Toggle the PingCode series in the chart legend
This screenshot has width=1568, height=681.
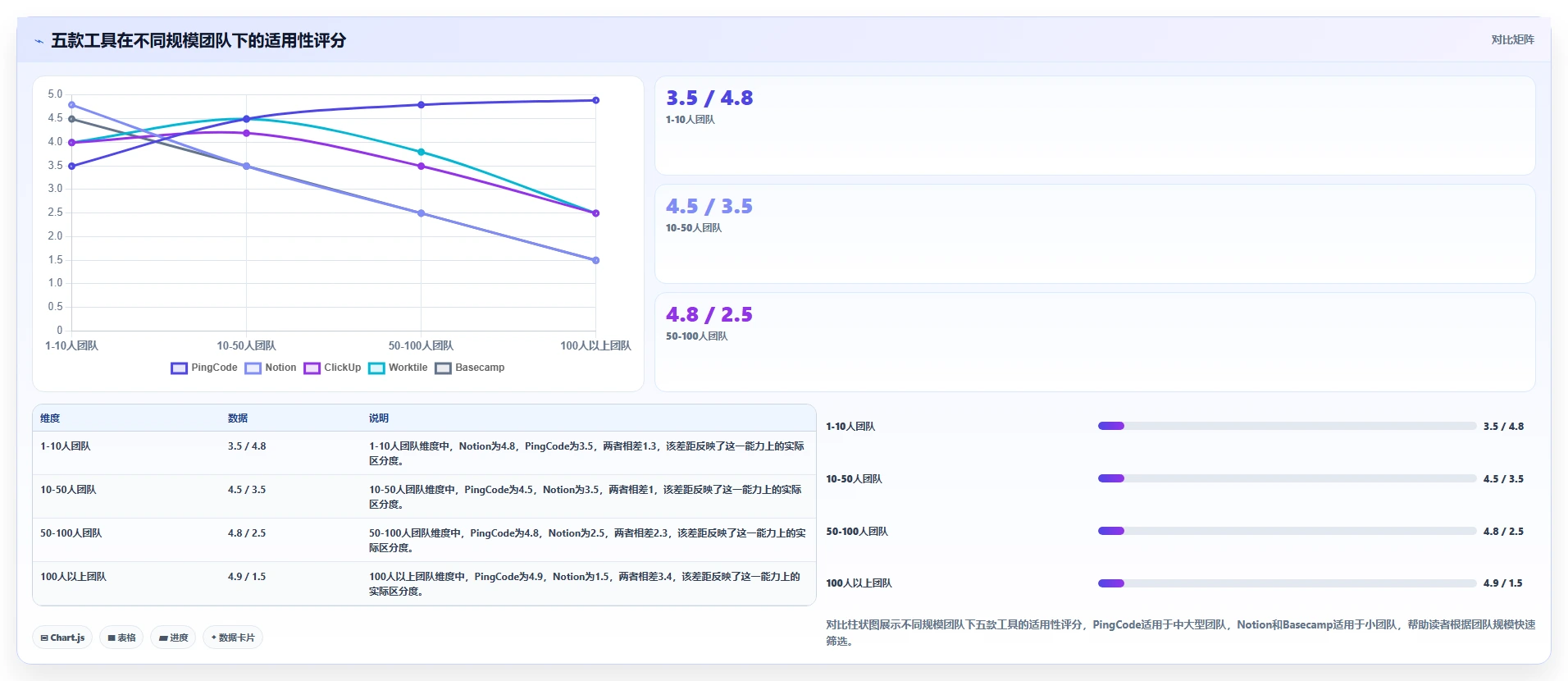204,368
